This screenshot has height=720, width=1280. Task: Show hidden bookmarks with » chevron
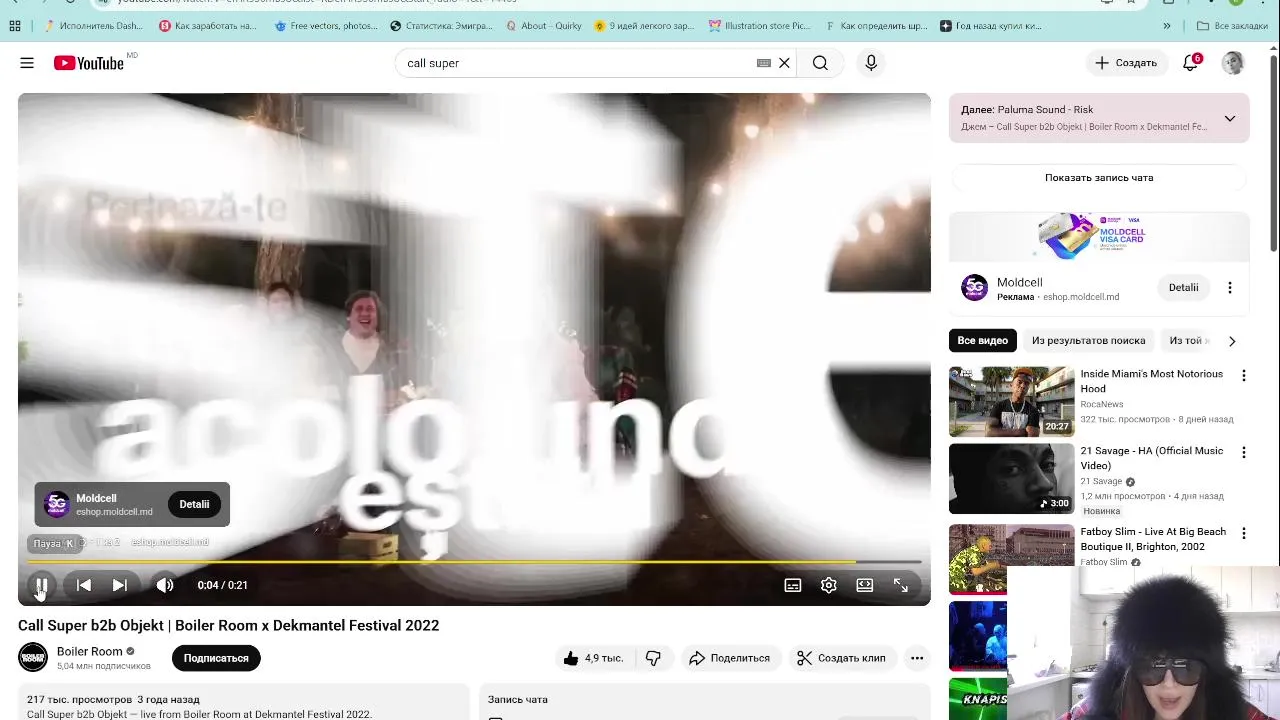(1167, 26)
